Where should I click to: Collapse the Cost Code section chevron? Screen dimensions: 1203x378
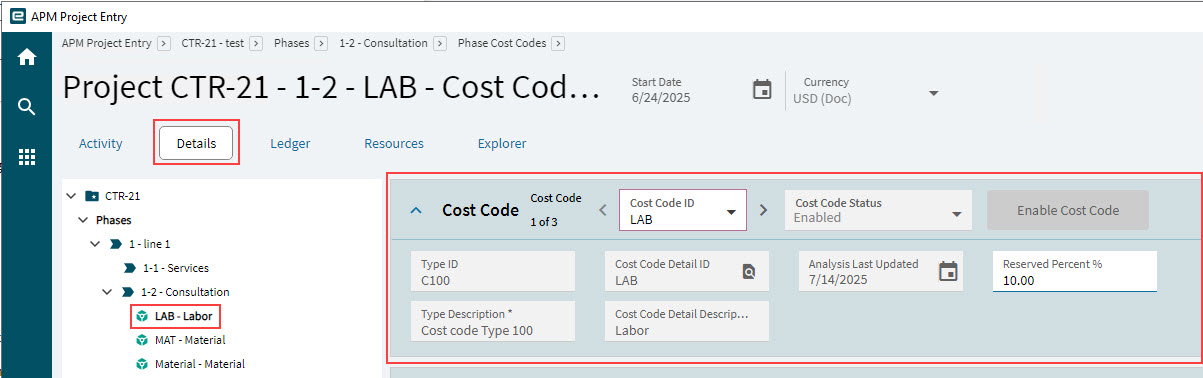(417, 210)
